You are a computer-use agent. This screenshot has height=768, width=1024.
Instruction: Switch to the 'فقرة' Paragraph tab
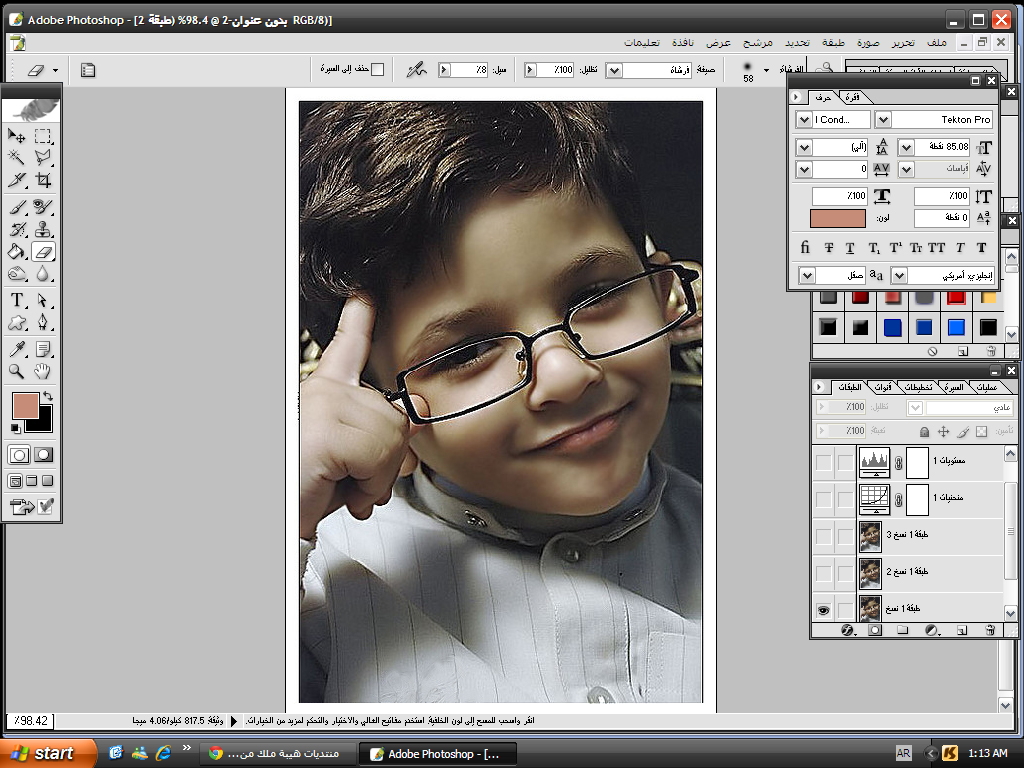pos(852,97)
